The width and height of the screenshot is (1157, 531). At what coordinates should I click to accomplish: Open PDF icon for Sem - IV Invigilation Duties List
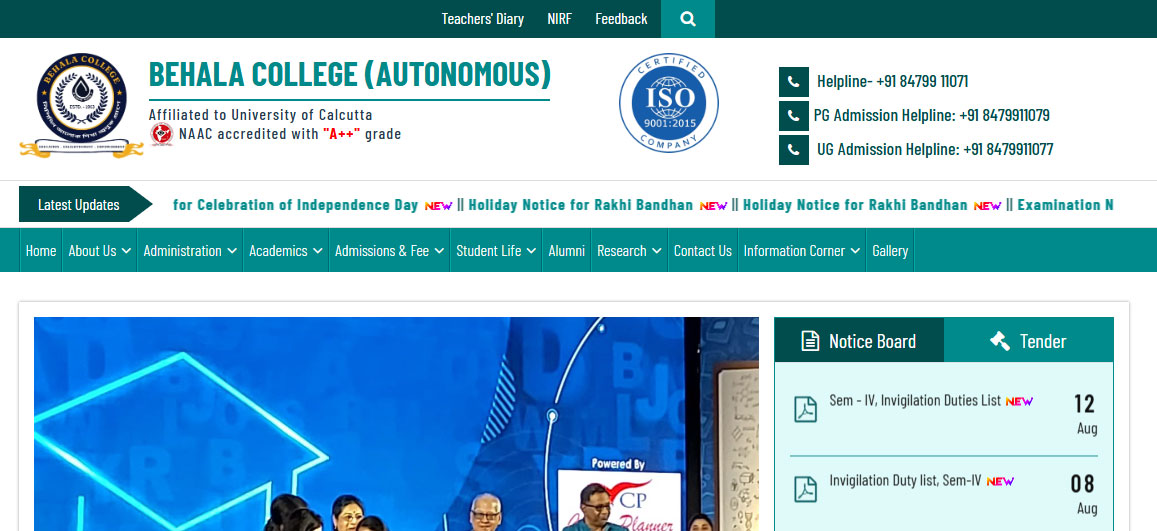point(805,409)
